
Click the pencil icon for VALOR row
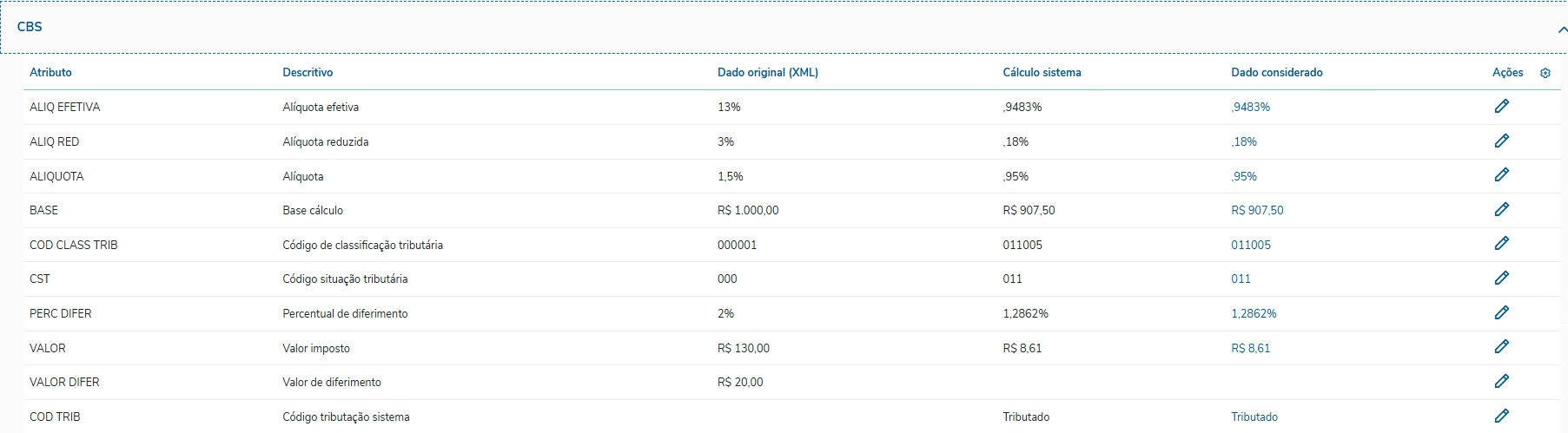(1501, 346)
